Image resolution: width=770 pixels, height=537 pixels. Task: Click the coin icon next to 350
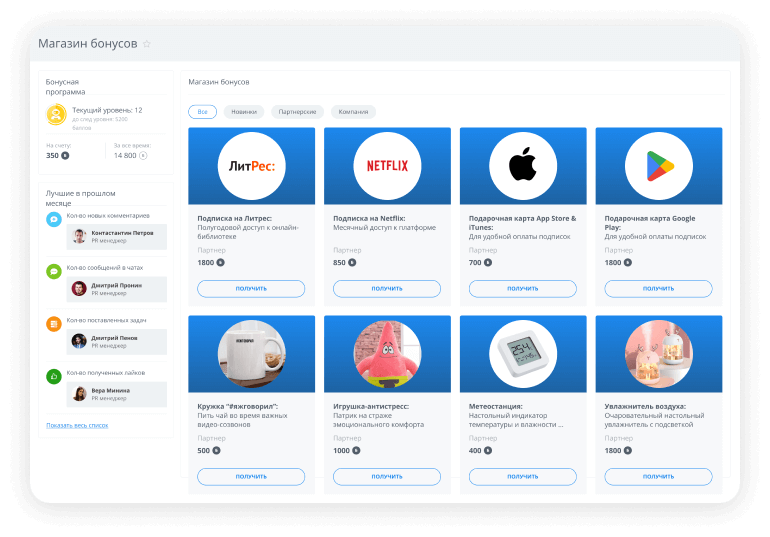click(x=65, y=156)
